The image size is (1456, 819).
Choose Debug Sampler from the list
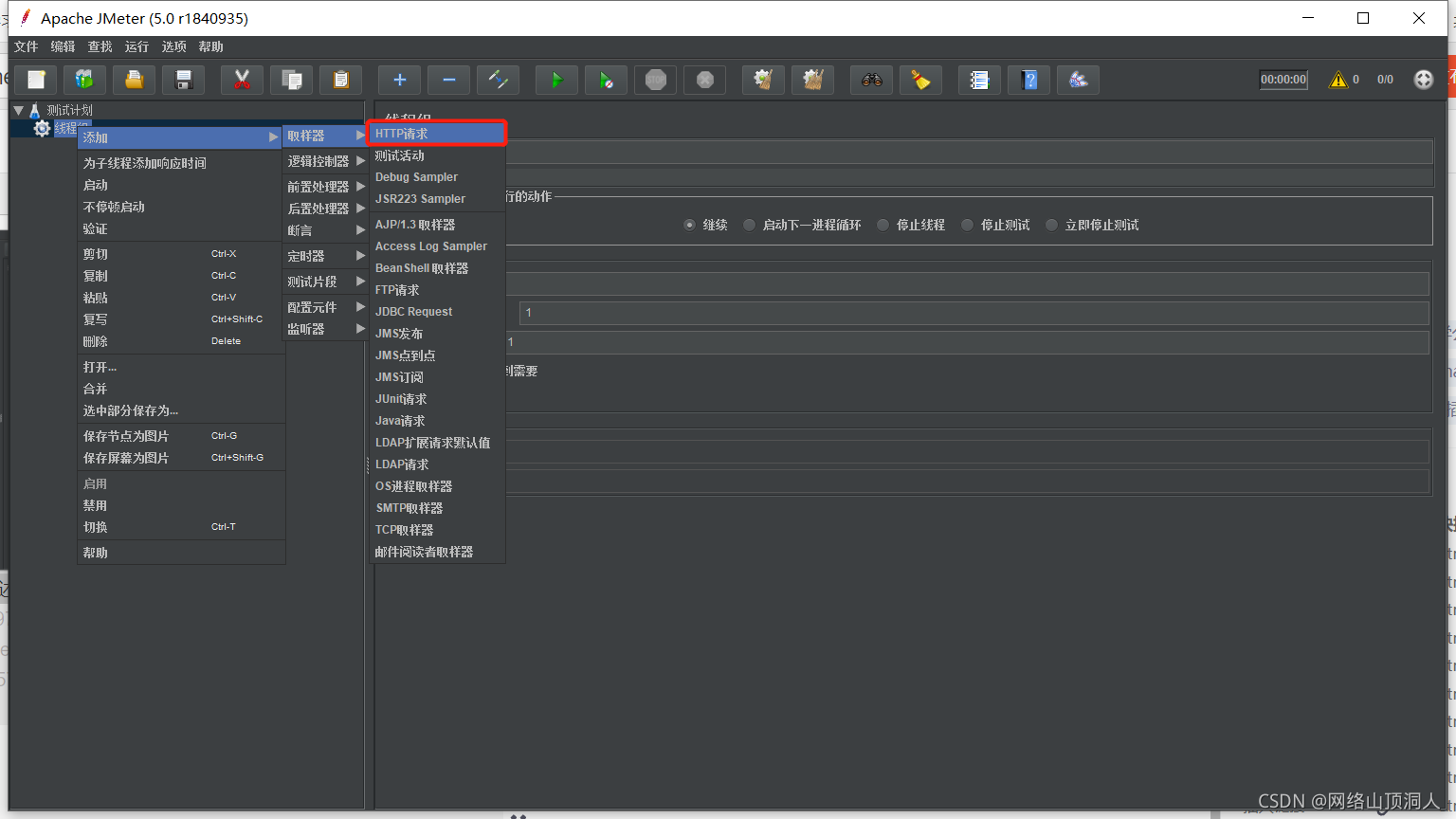point(437,177)
